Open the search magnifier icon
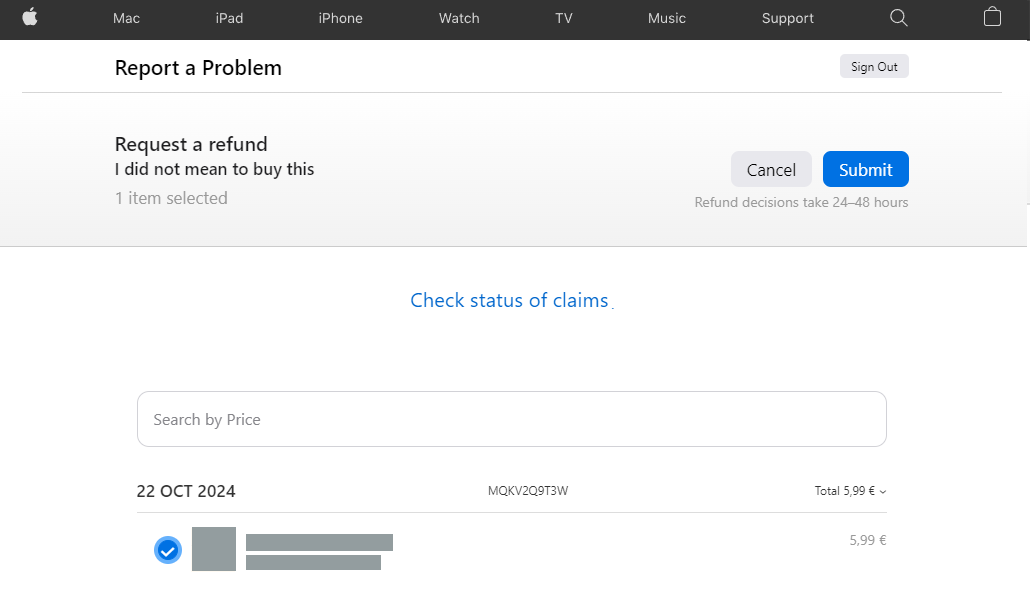The height and width of the screenshot is (591, 1030). 899,18
